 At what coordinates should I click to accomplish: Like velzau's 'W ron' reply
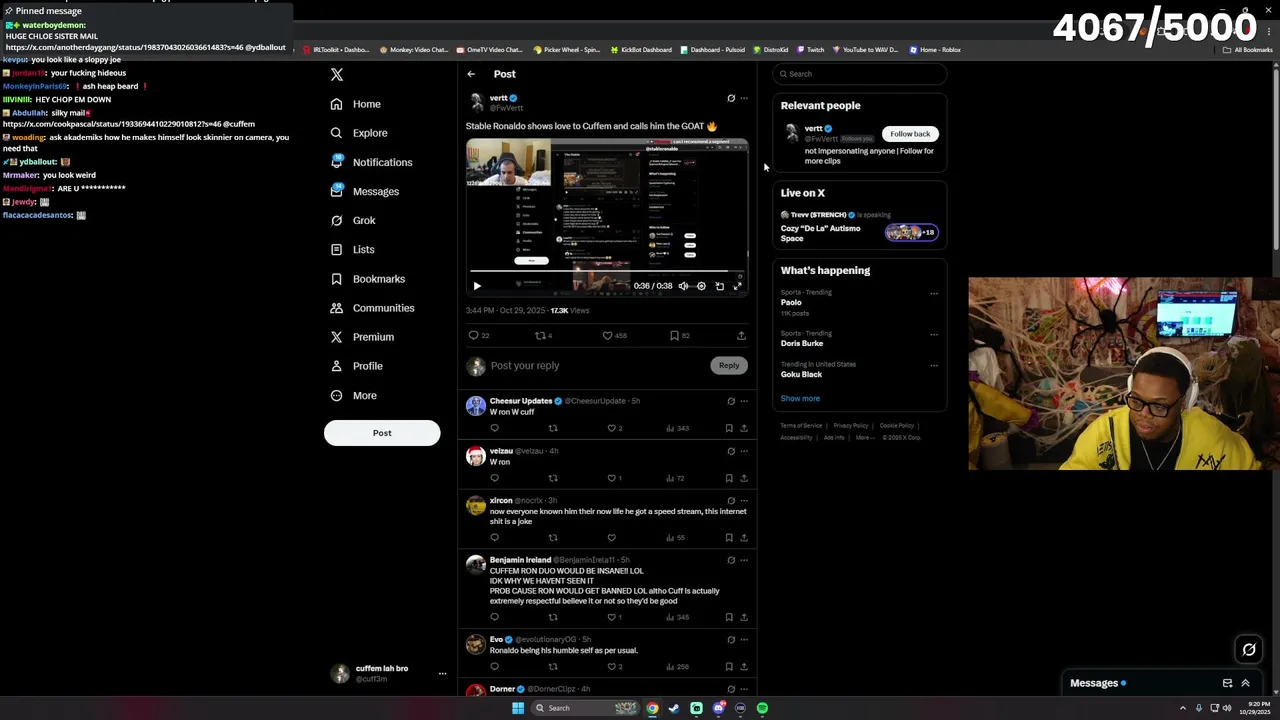(x=612, y=478)
